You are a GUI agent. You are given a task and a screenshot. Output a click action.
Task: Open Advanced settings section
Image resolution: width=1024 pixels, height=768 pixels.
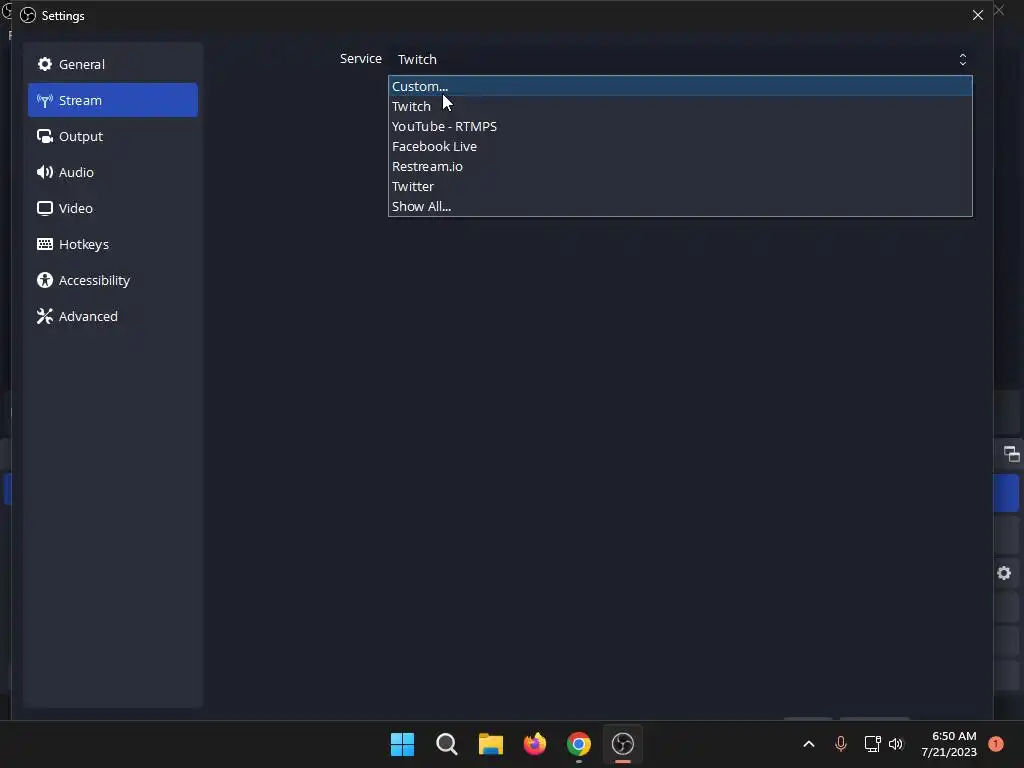(x=112, y=315)
